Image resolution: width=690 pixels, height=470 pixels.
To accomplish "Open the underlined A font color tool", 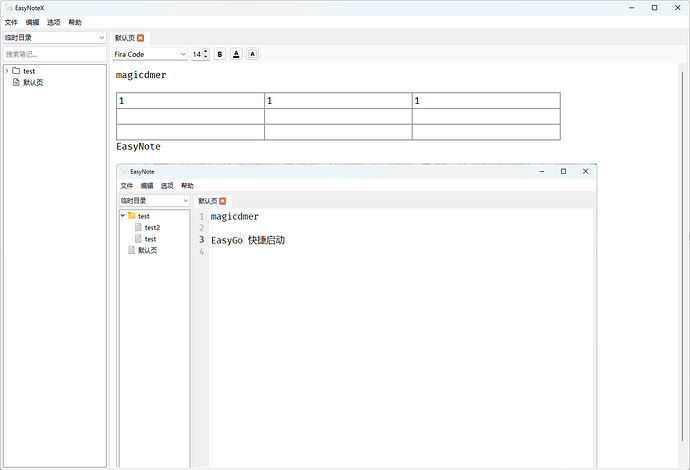I will click(236, 54).
